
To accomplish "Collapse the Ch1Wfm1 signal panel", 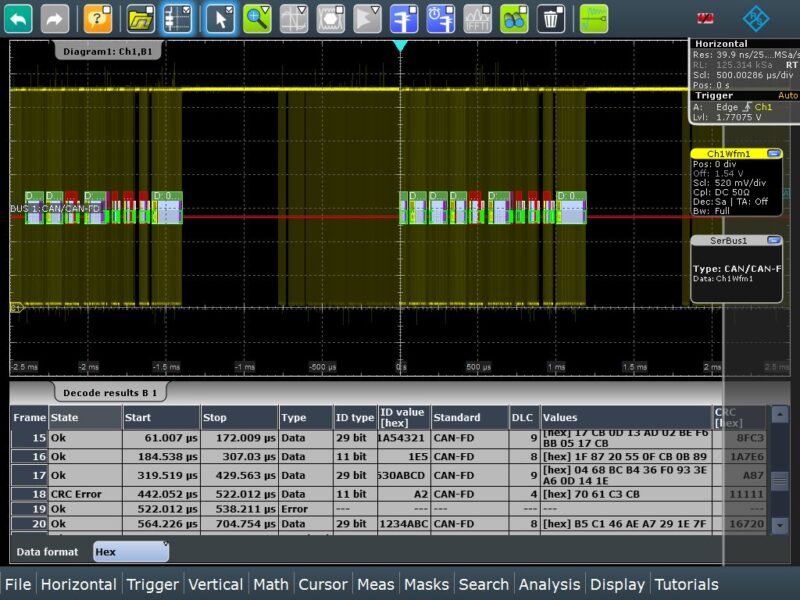I will 772,153.
